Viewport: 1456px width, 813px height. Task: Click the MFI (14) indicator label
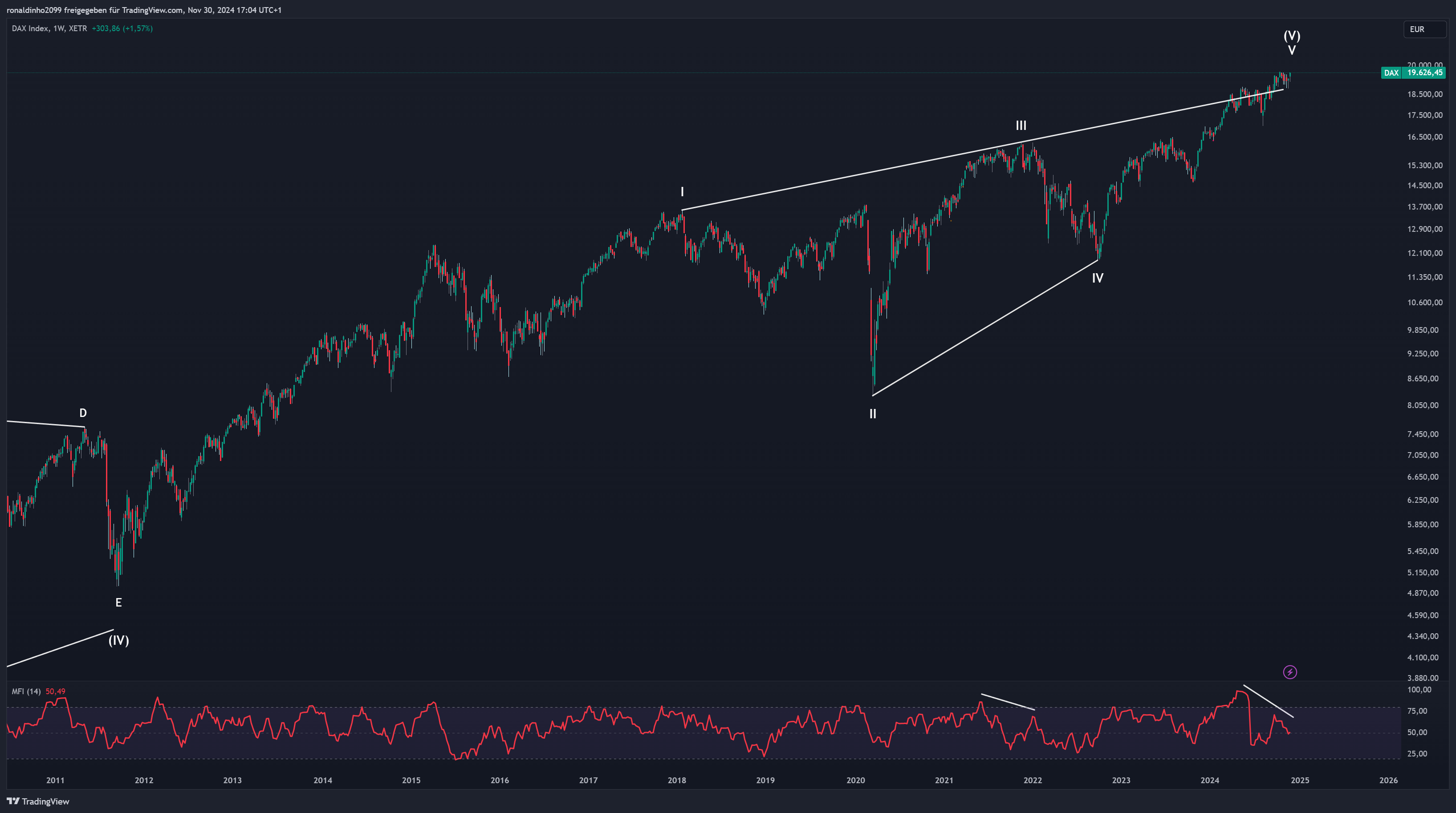(26, 692)
